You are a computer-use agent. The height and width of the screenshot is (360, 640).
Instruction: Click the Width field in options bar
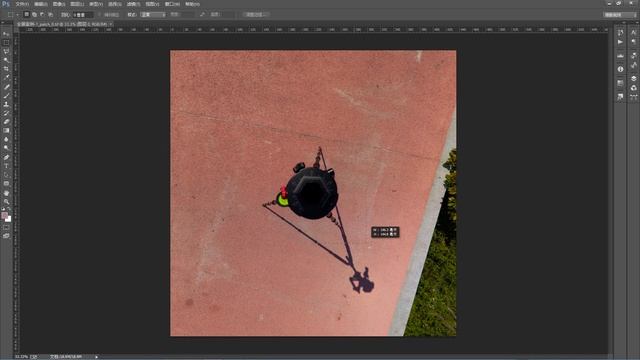pyautogui.click(x=187, y=14)
